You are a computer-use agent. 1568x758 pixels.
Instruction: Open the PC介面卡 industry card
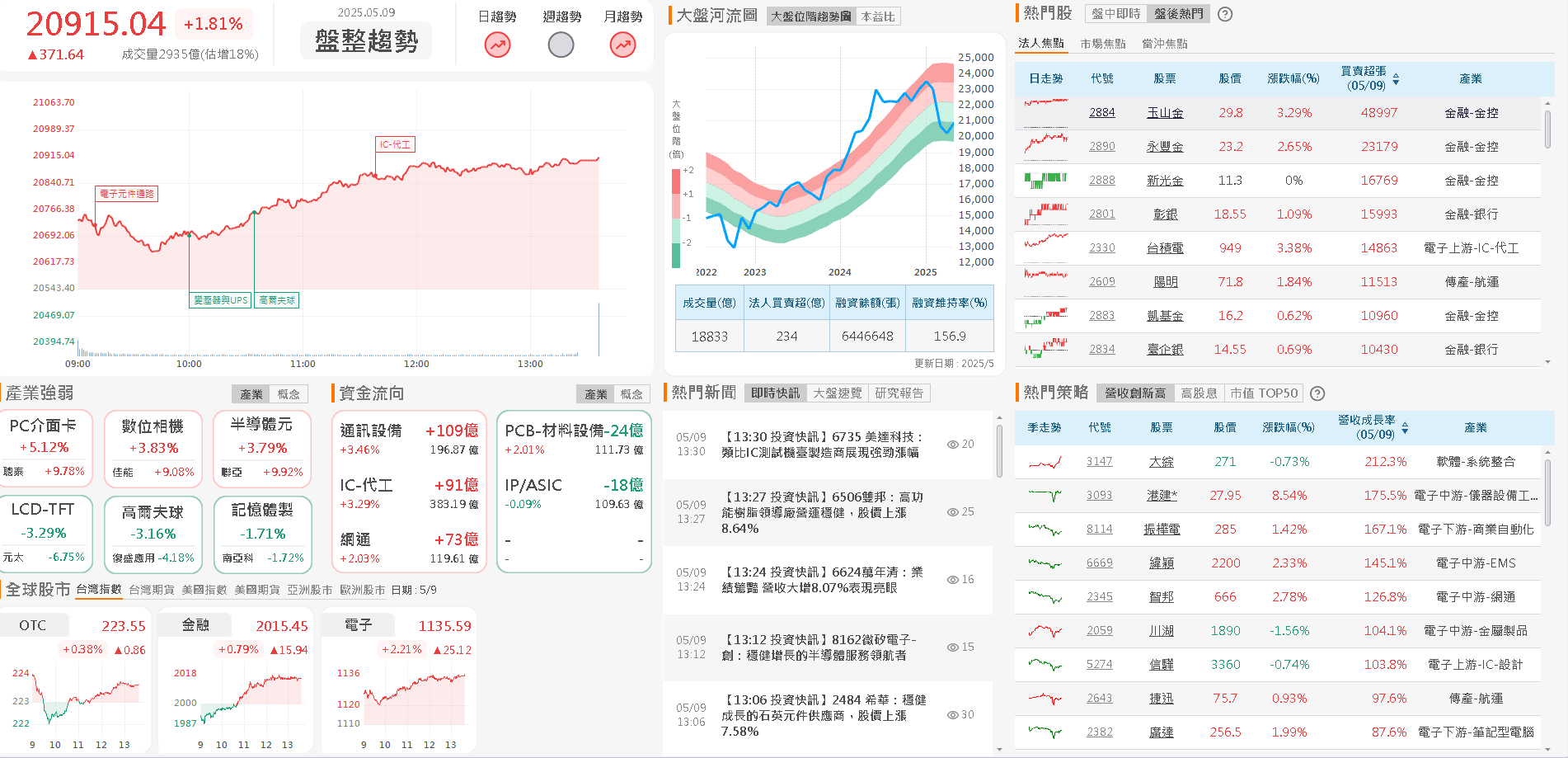45,449
